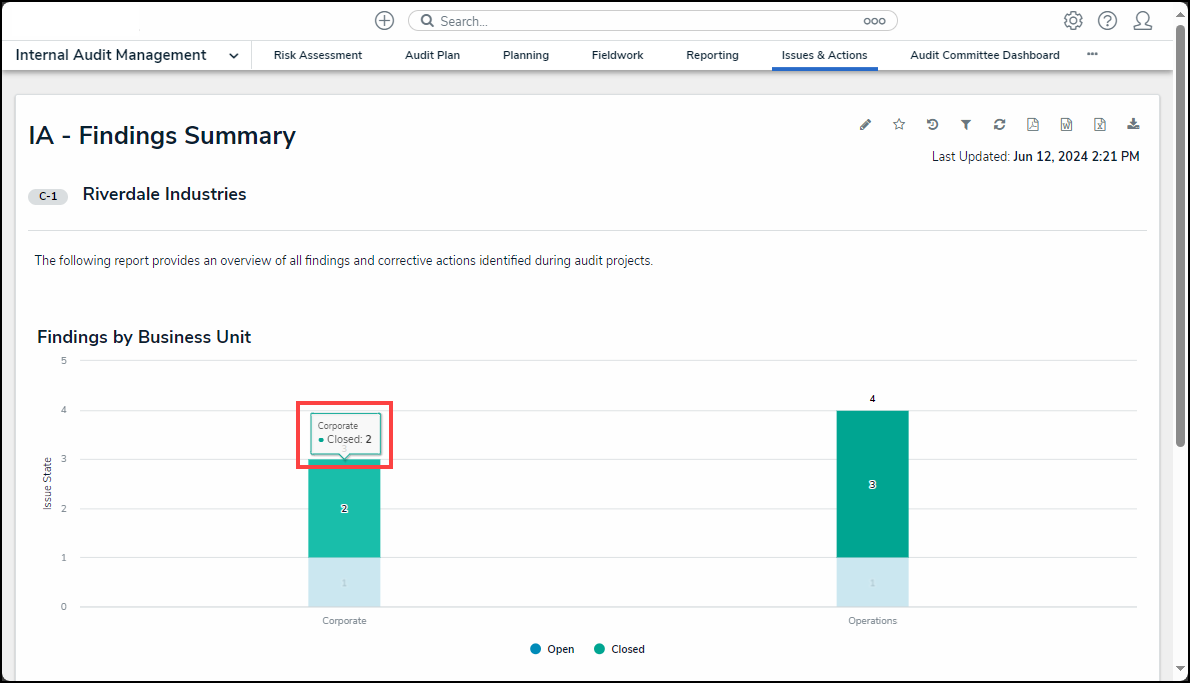Open the report history clock icon
The width and height of the screenshot is (1190, 683).
[932, 125]
